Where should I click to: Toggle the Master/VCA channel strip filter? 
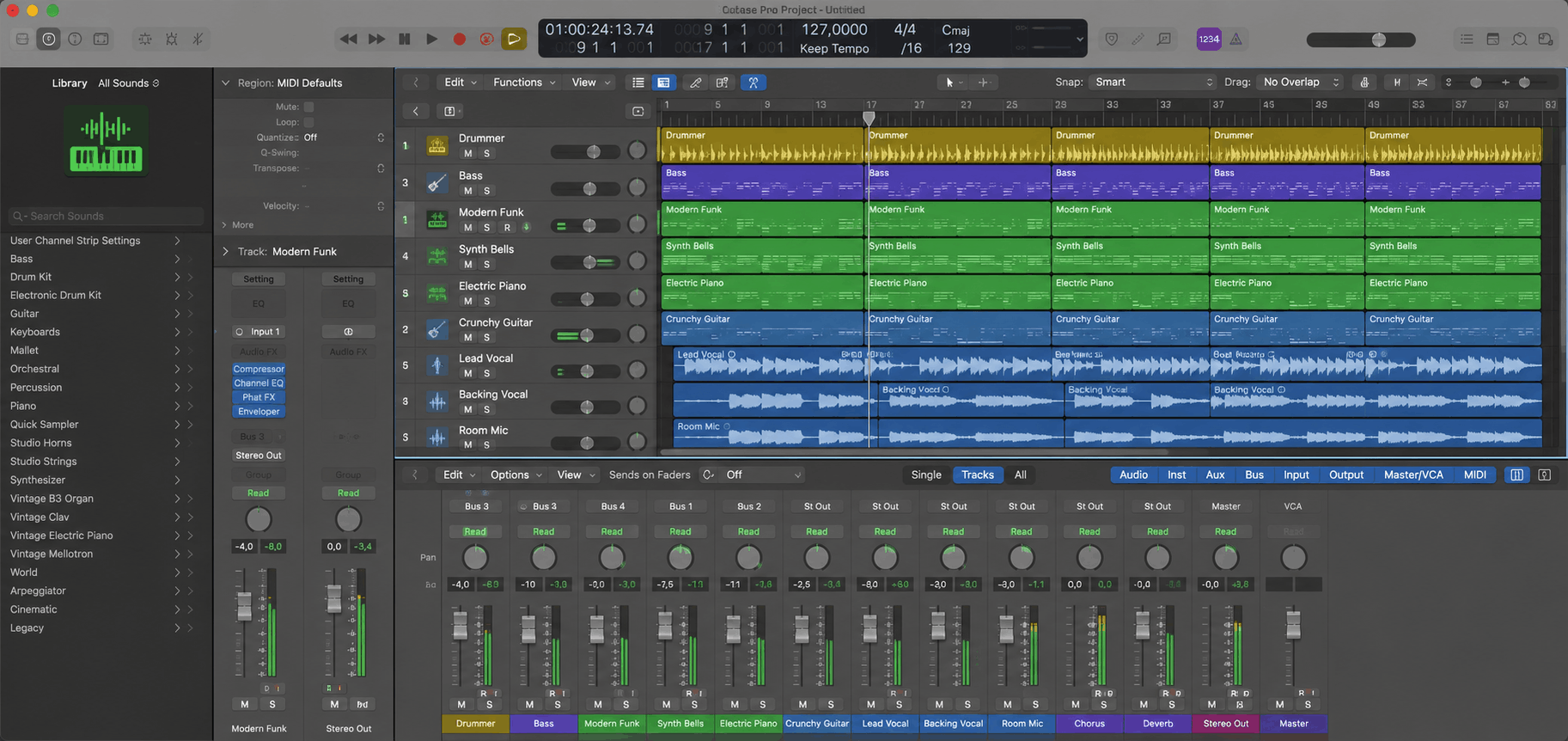tap(1413, 475)
